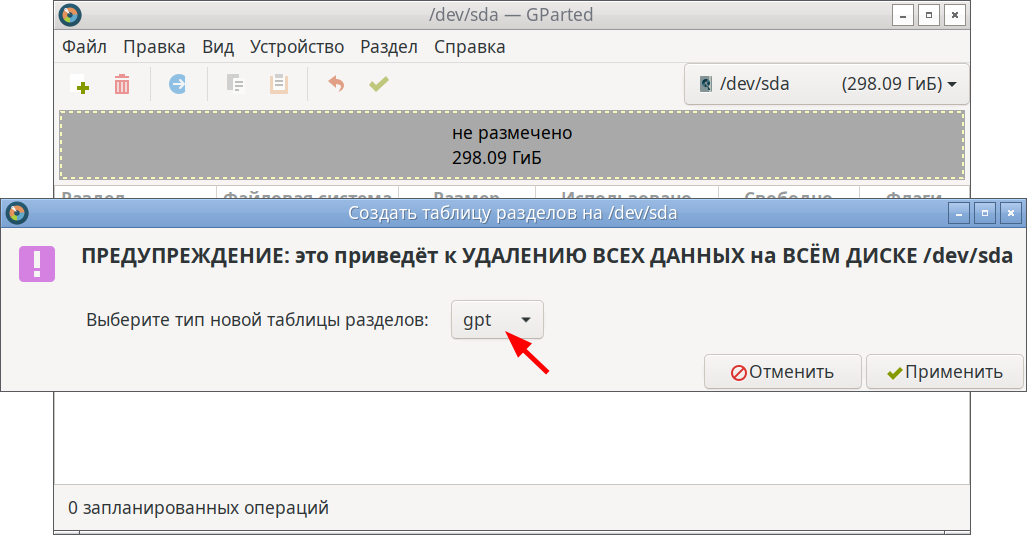Open the Справка menu
1027x535 pixels.
click(470, 47)
